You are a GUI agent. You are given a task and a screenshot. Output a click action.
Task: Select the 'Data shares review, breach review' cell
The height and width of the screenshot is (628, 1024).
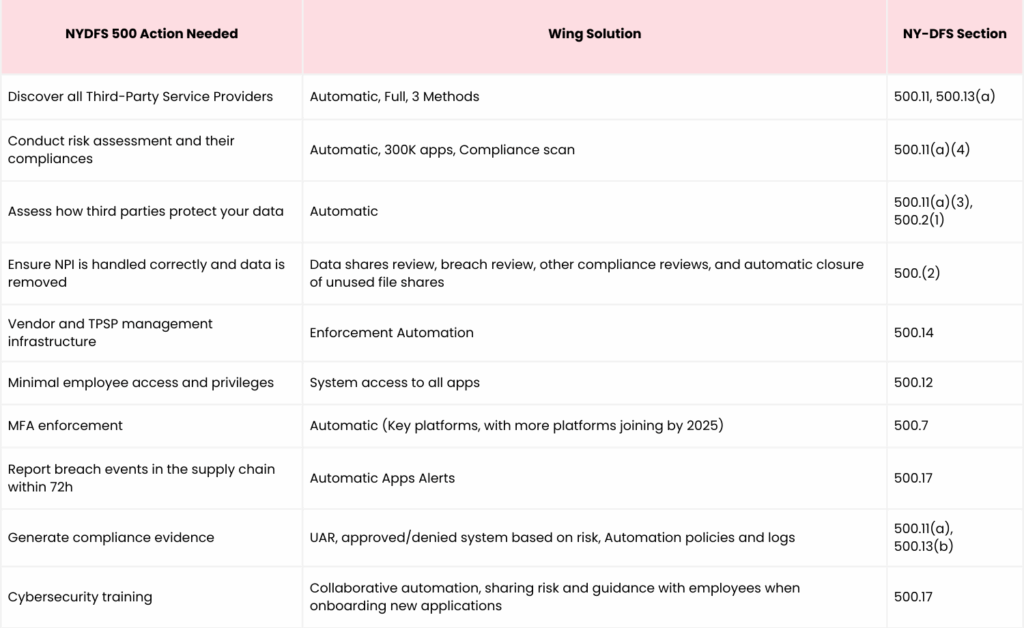[x=594, y=274]
